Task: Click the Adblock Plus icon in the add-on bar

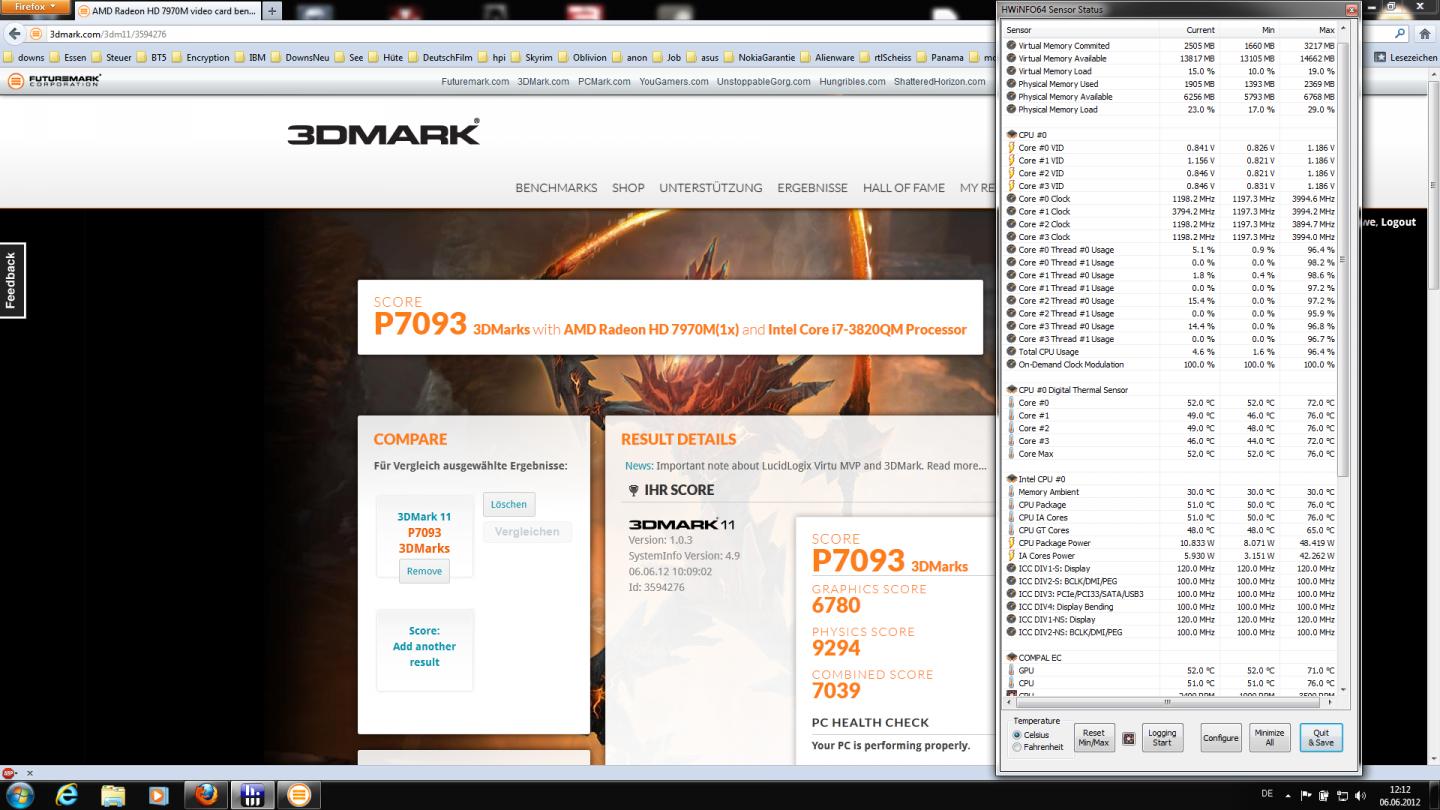Action: coord(10,773)
